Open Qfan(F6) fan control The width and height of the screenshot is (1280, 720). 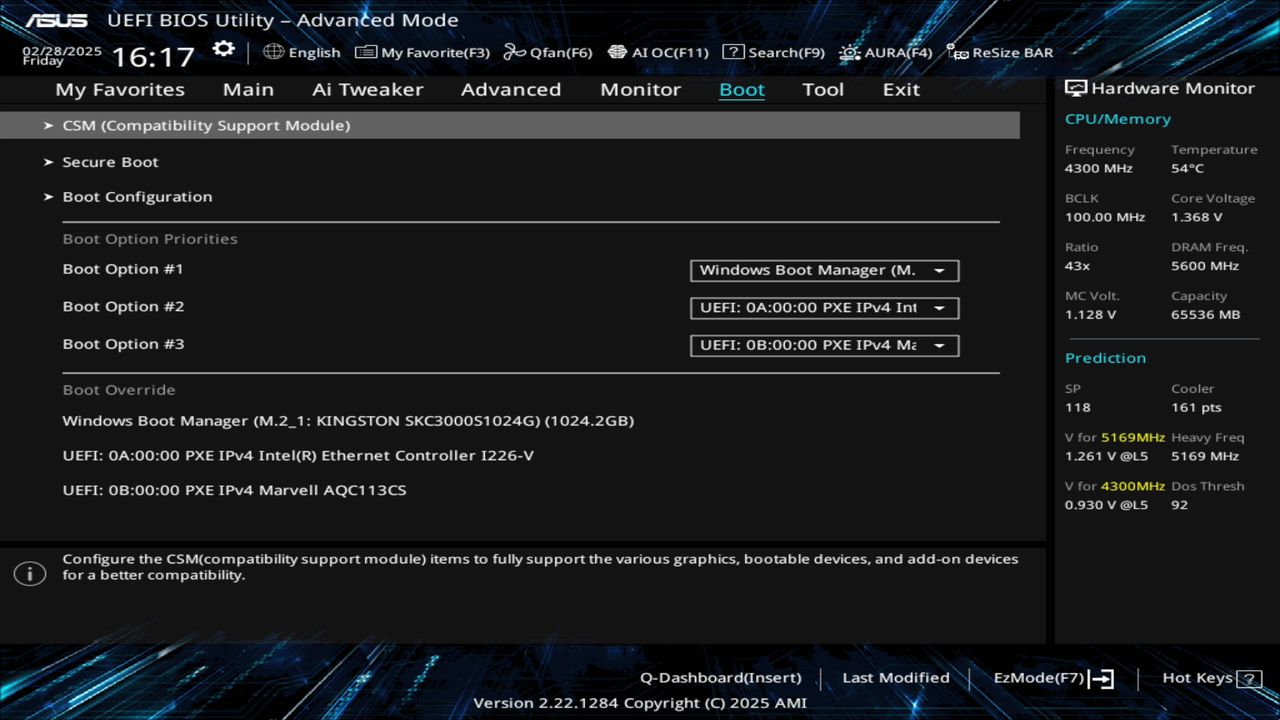(548, 52)
